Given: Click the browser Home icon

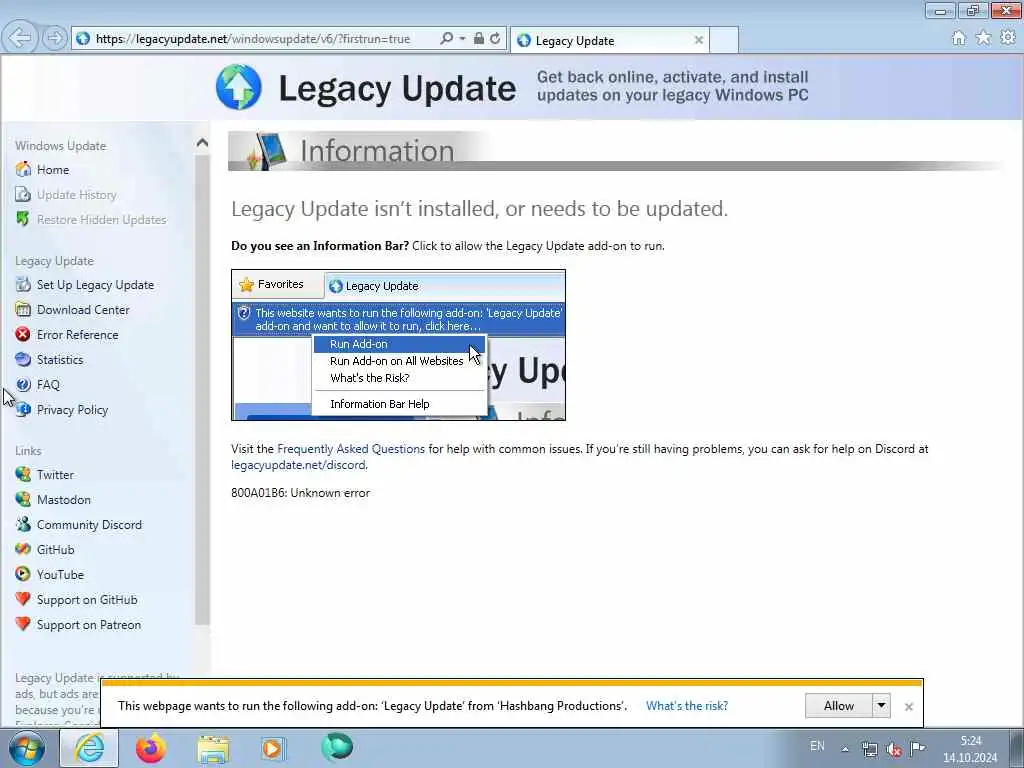Looking at the screenshot, I should 958,39.
